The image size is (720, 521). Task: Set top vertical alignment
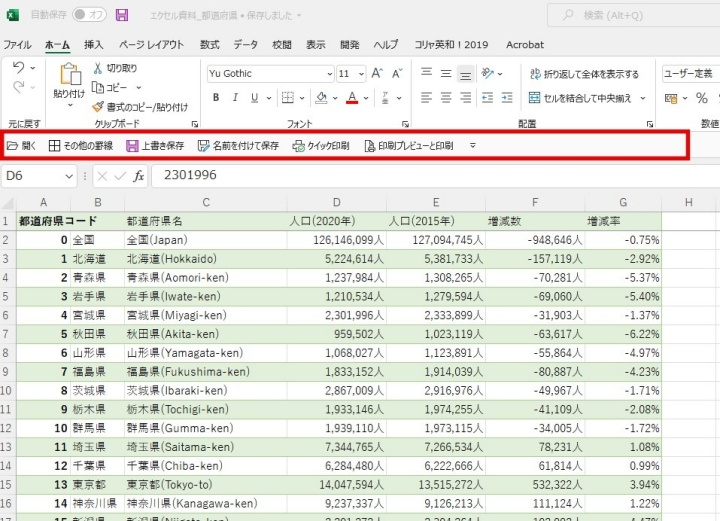point(427,73)
